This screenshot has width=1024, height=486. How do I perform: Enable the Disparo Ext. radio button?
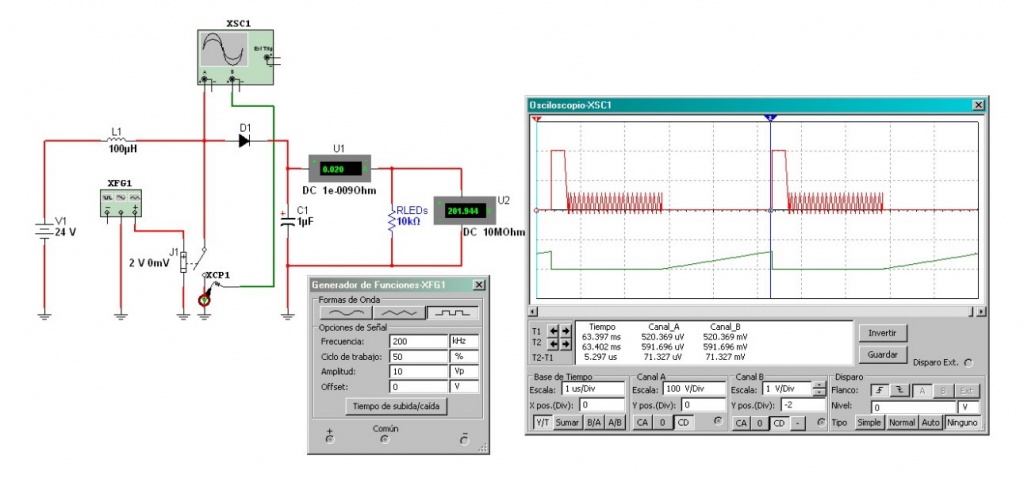[967, 363]
